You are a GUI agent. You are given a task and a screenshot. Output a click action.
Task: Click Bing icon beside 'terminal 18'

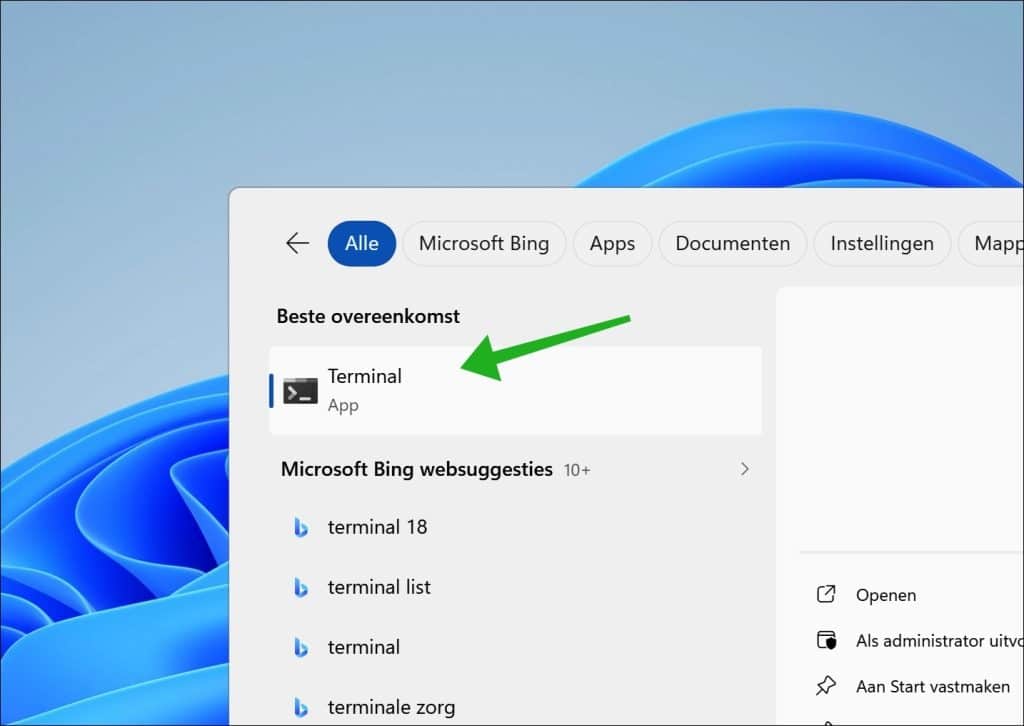coord(300,527)
